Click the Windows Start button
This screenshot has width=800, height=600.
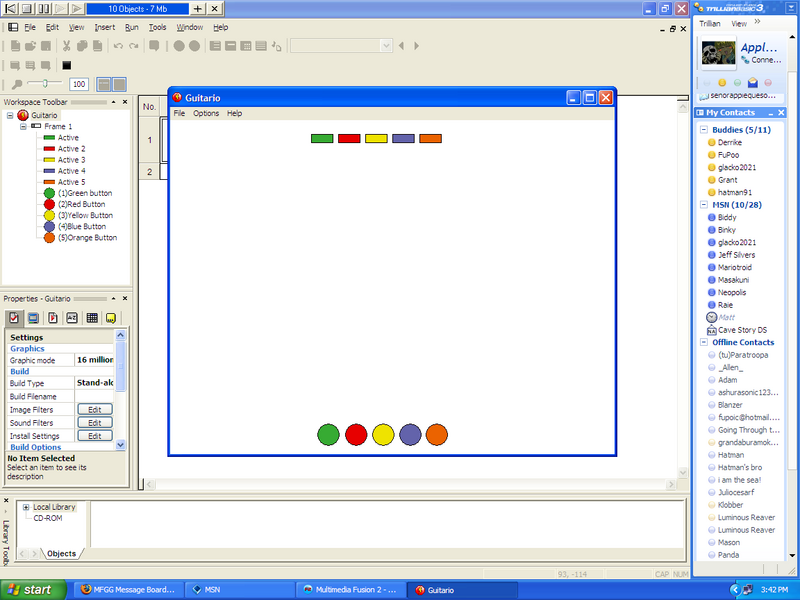(29, 590)
